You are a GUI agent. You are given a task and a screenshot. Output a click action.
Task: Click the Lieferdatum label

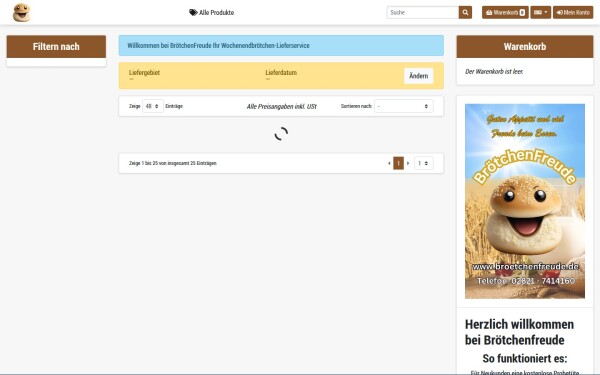pyautogui.click(x=281, y=72)
